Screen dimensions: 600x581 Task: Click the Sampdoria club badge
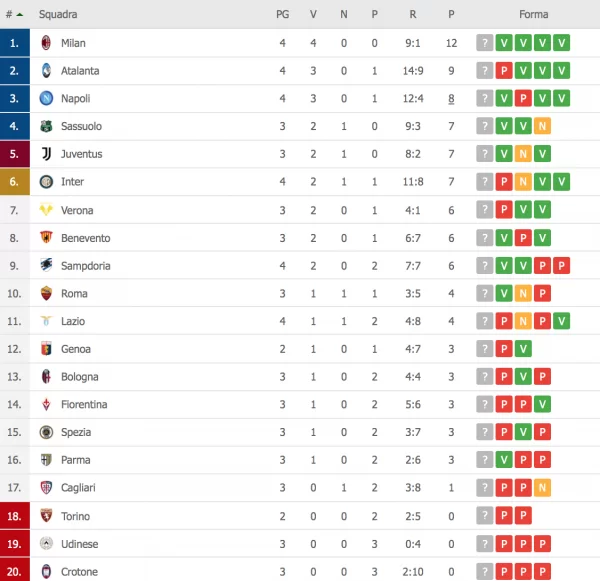(45, 265)
